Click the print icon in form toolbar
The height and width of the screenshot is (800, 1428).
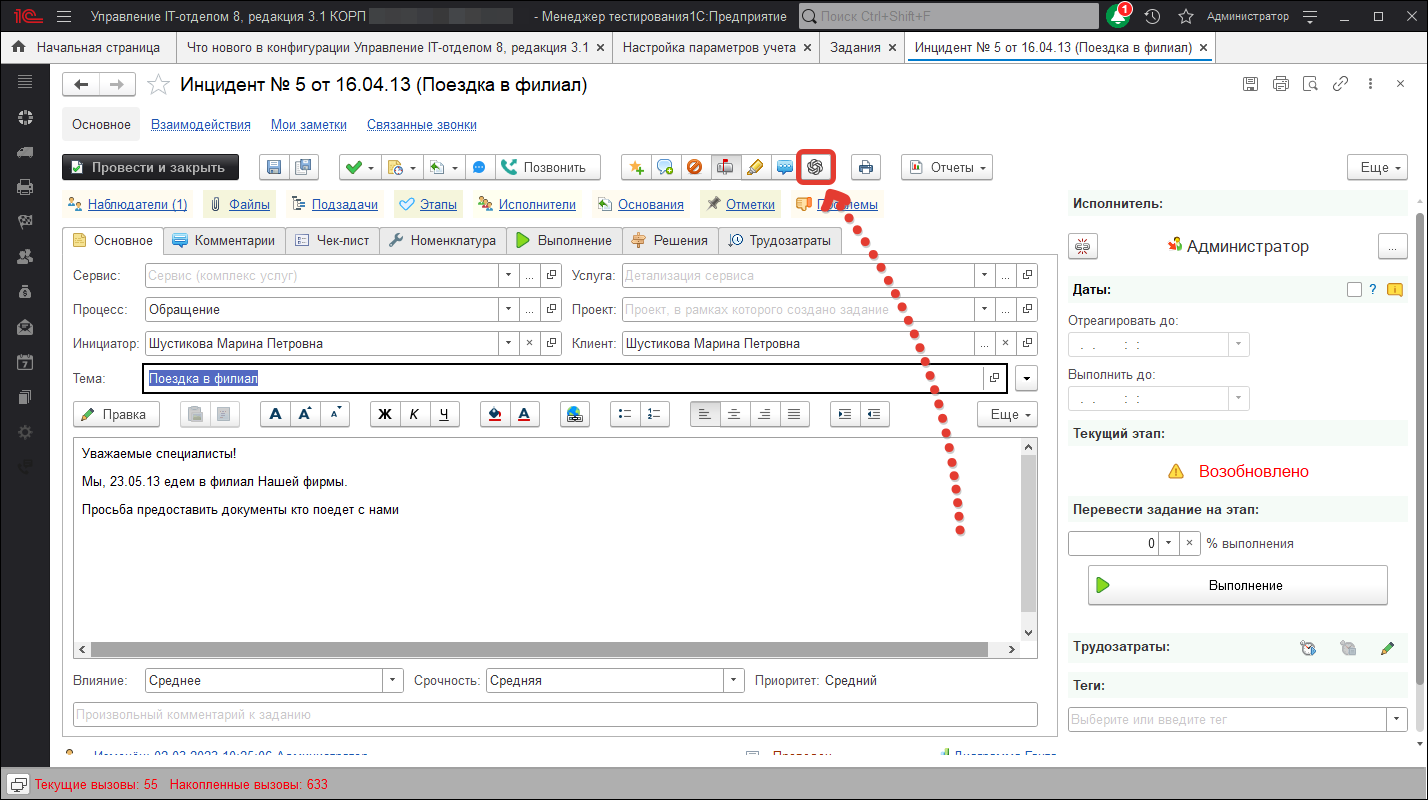[x=866, y=167]
